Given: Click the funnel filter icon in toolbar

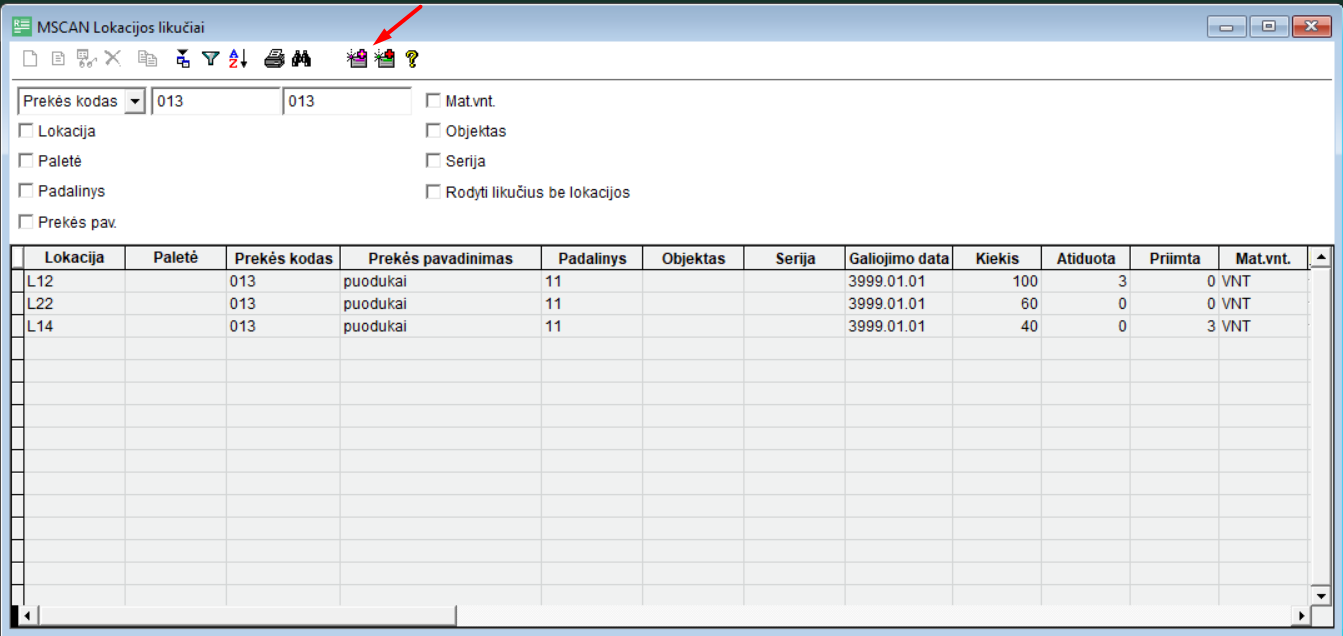Looking at the screenshot, I should pos(210,59).
